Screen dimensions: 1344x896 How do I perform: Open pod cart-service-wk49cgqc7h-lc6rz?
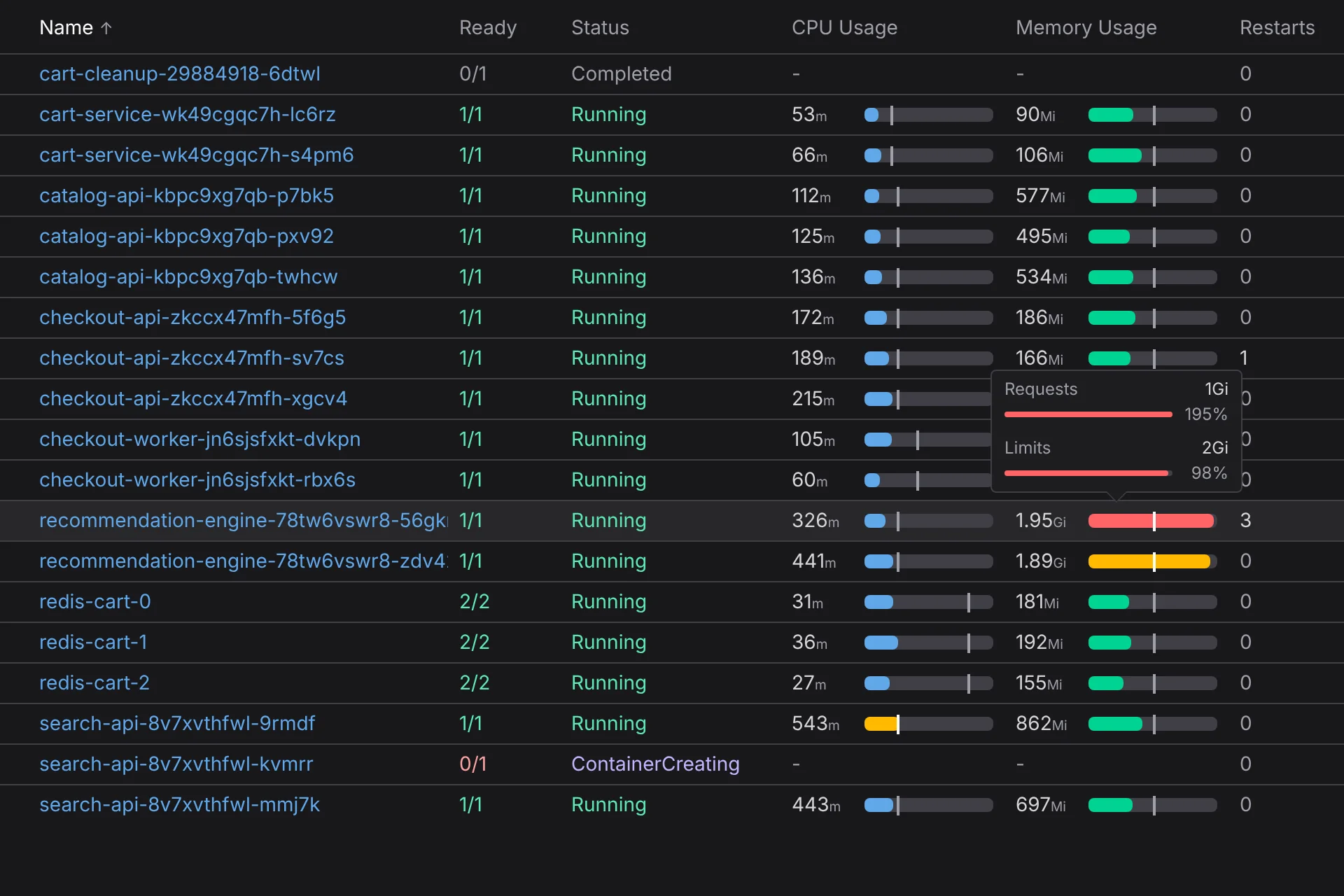[188, 114]
